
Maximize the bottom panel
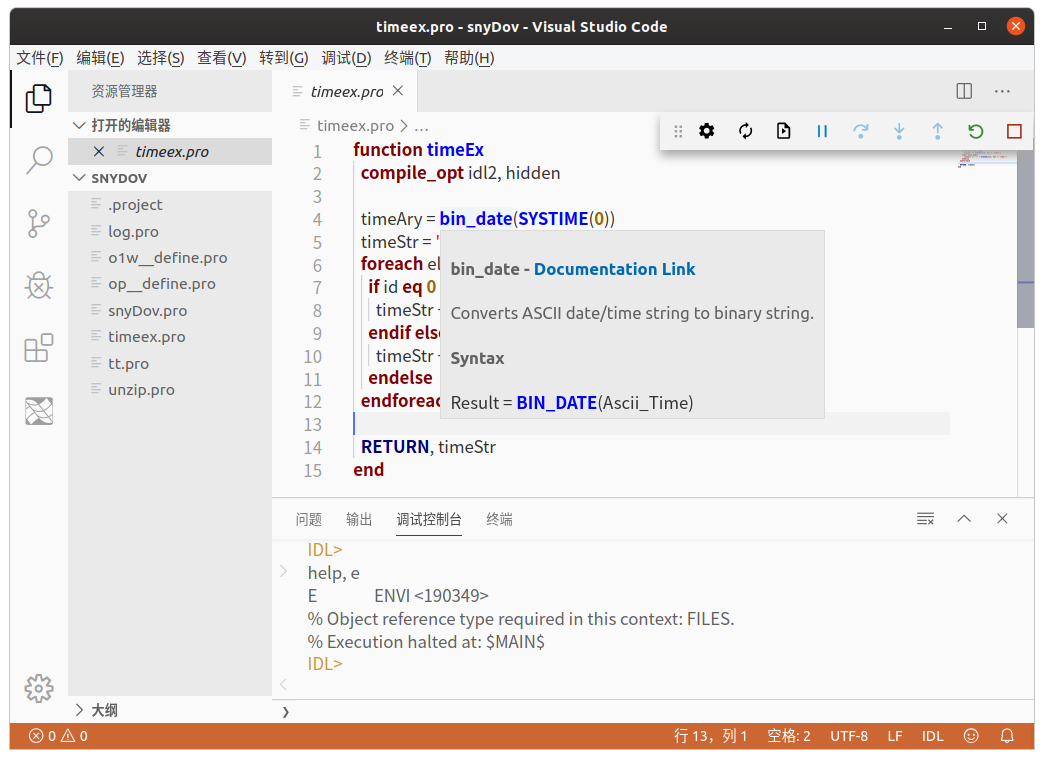(964, 519)
